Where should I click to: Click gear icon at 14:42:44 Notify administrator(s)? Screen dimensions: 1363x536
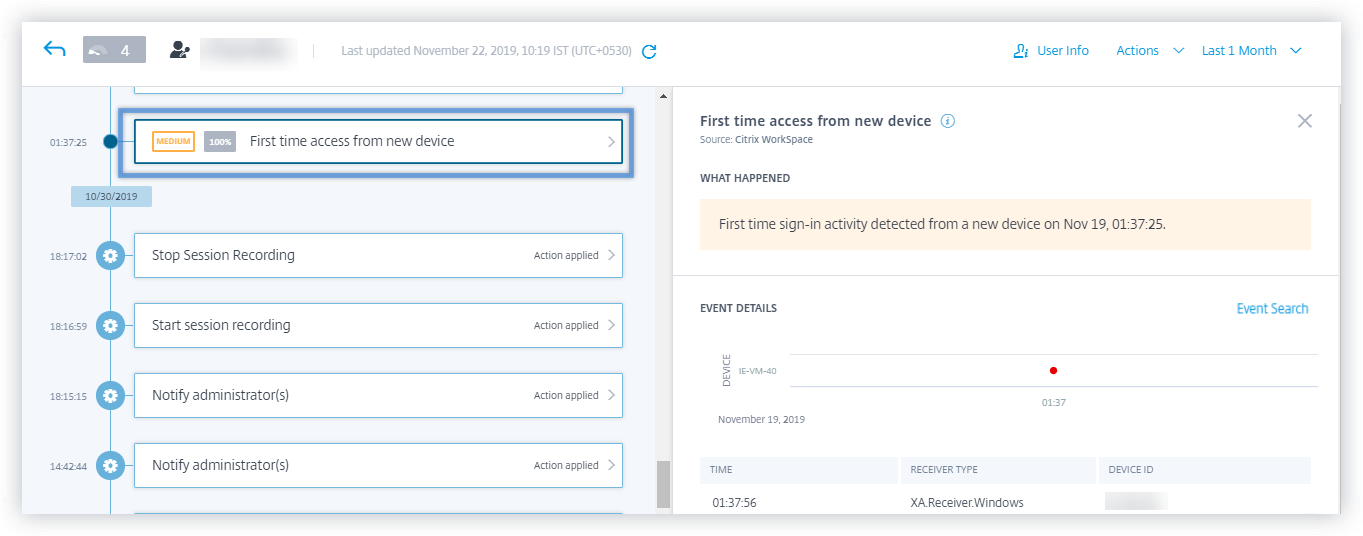click(x=110, y=465)
